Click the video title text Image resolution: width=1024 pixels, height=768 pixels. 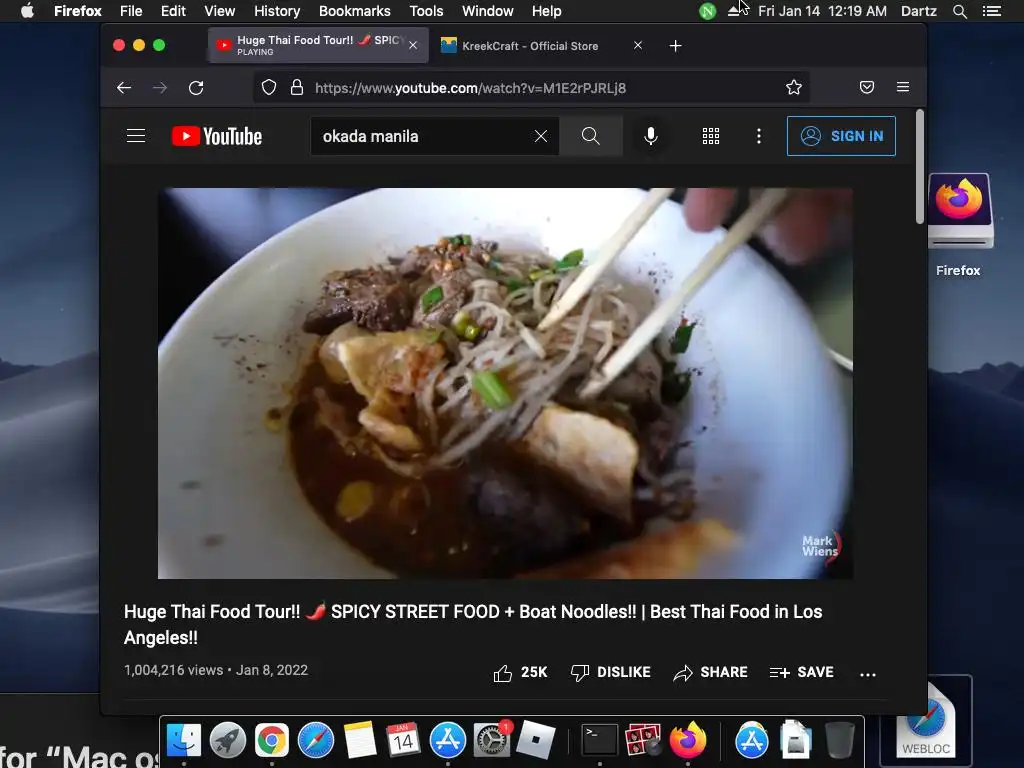pos(473,624)
